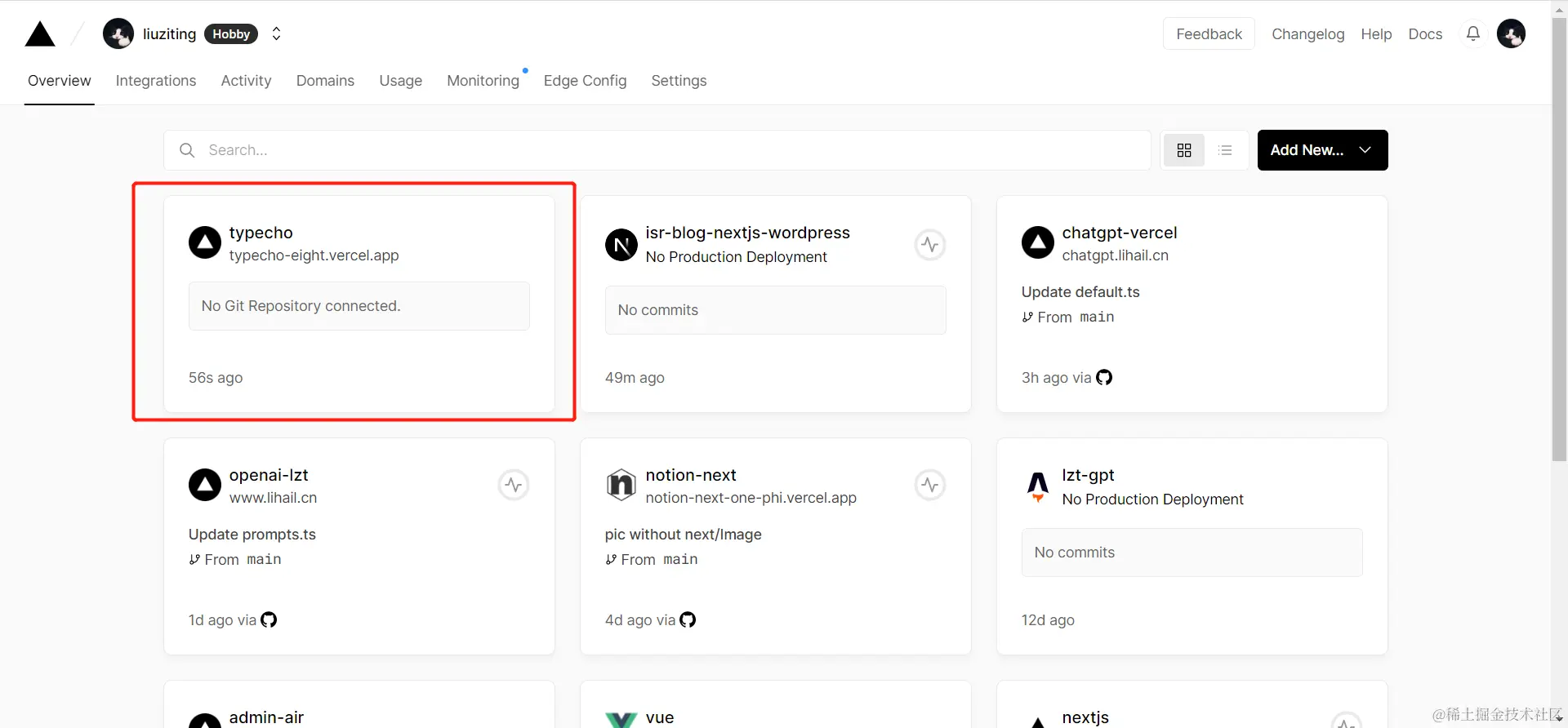Open the notifications bell

point(1473,33)
